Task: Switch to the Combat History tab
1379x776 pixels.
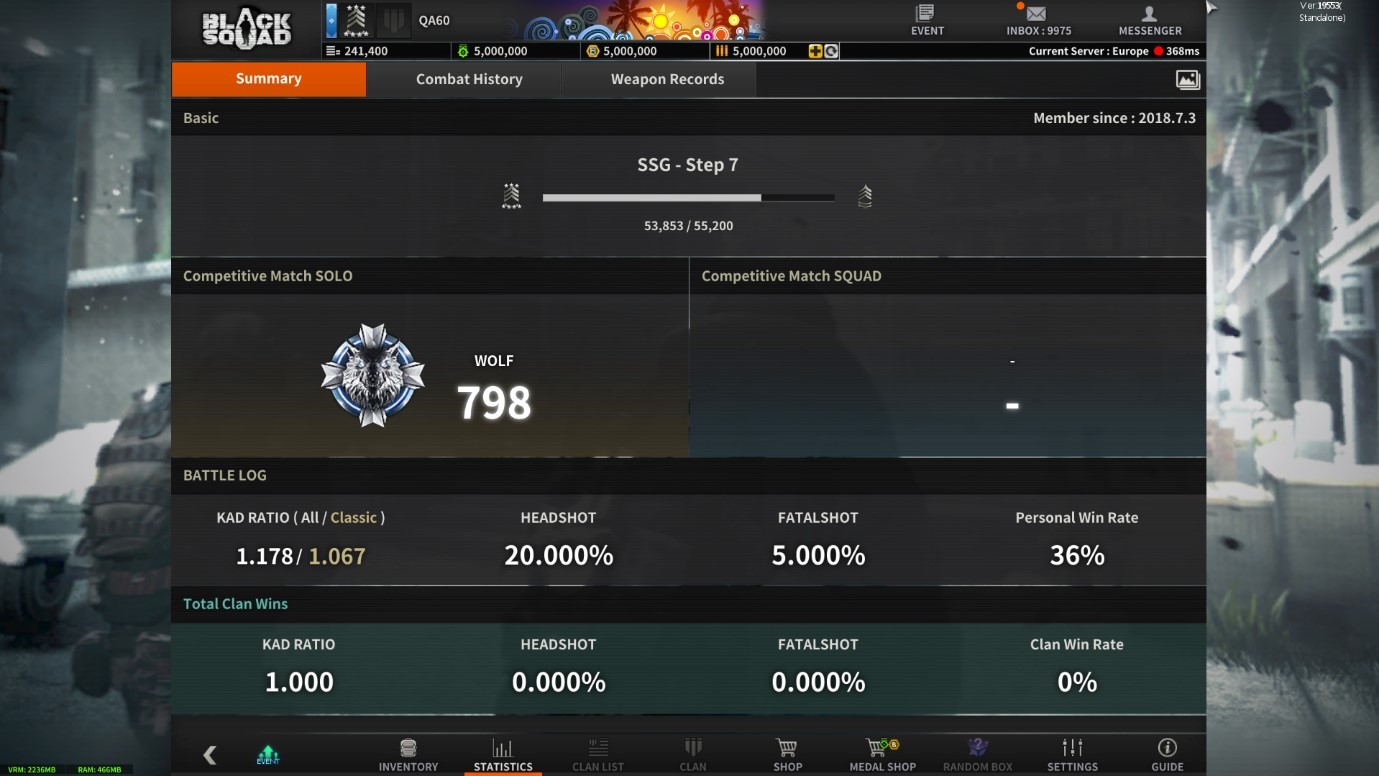Action: pos(469,79)
